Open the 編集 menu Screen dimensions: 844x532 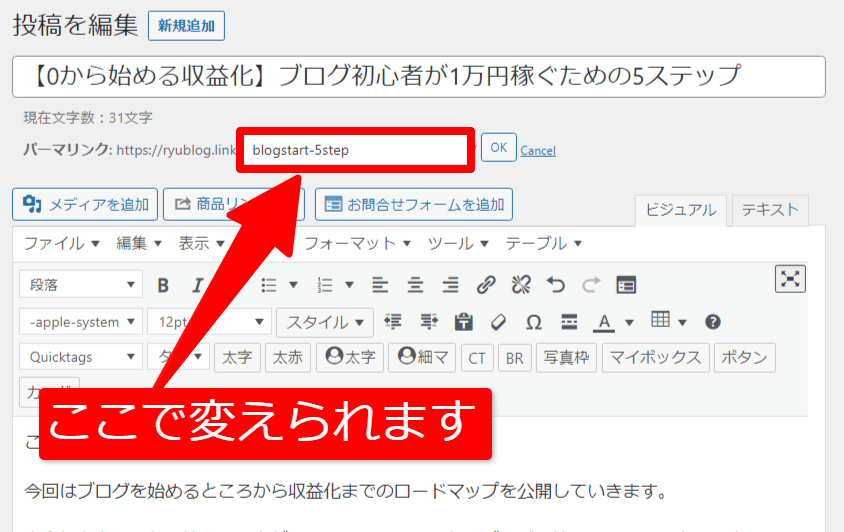[x=139, y=243]
